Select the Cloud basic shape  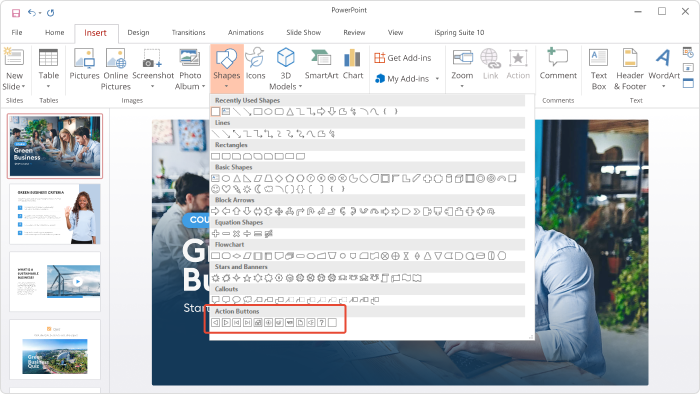tap(268, 189)
